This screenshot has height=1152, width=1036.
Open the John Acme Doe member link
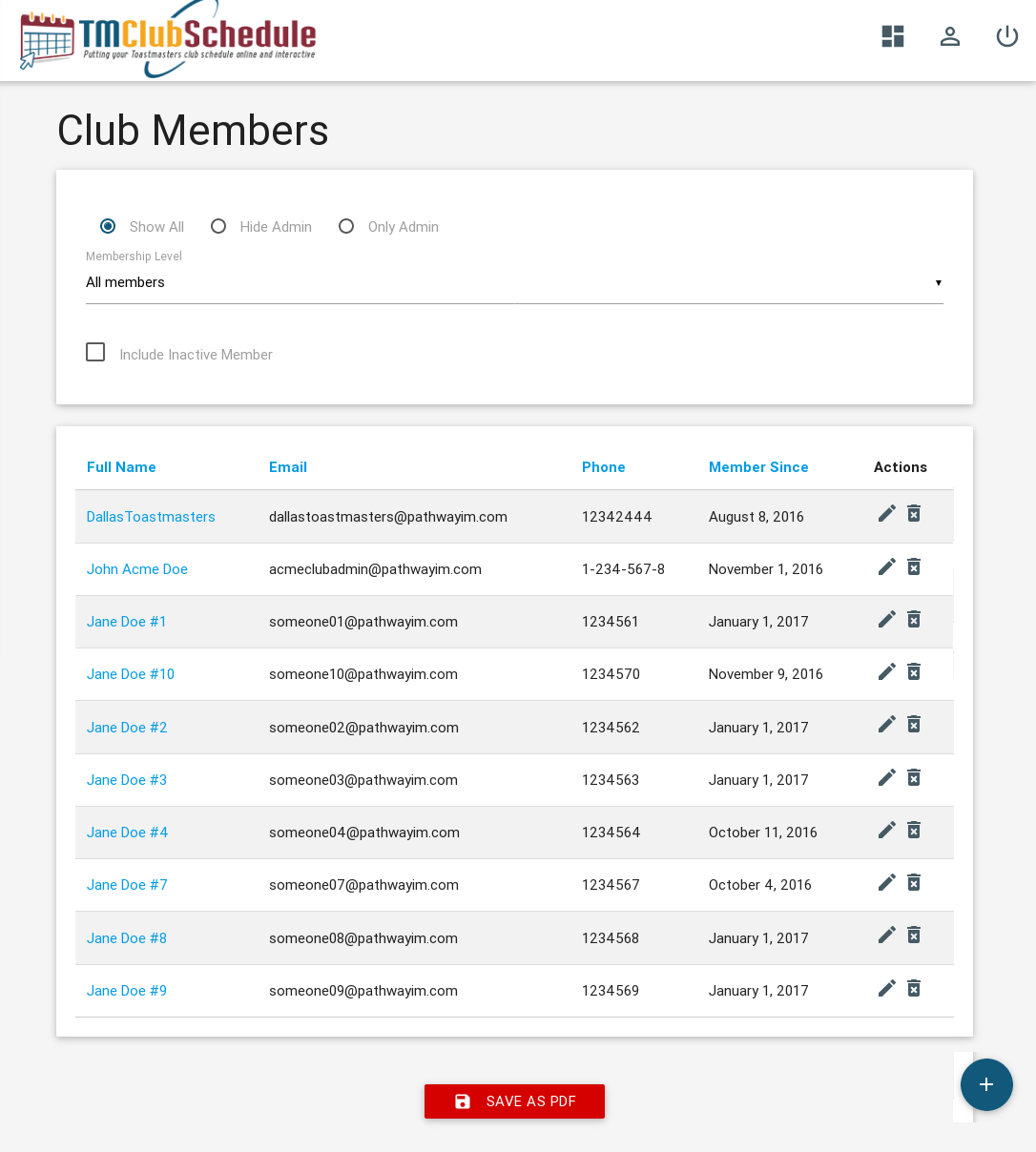[137, 569]
